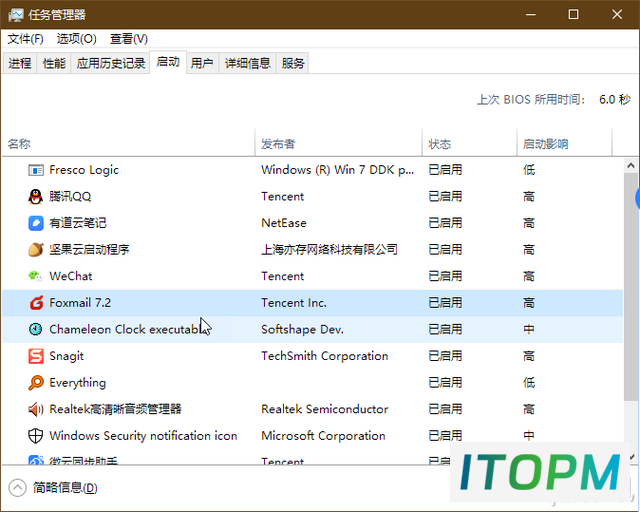Switch to the 用户 tab

coord(202,63)
